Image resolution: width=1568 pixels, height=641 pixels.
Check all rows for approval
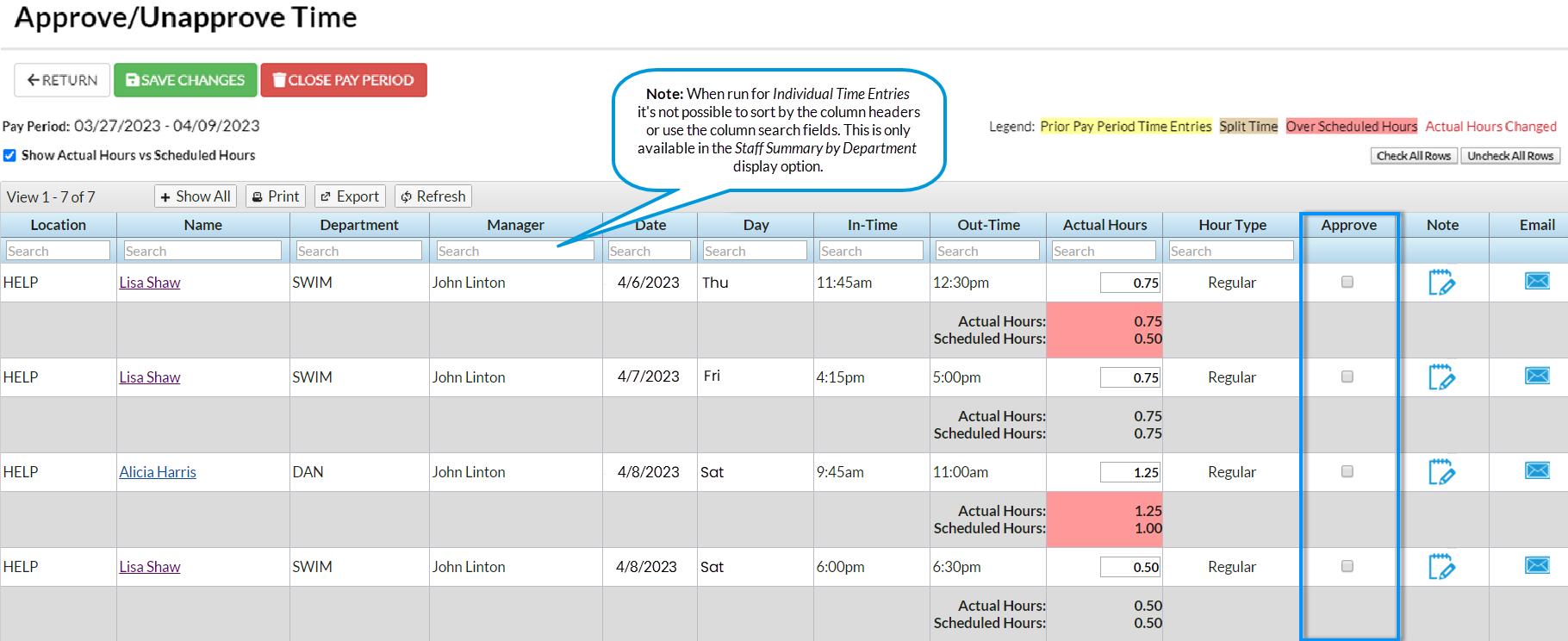(x=1414, y=156)
